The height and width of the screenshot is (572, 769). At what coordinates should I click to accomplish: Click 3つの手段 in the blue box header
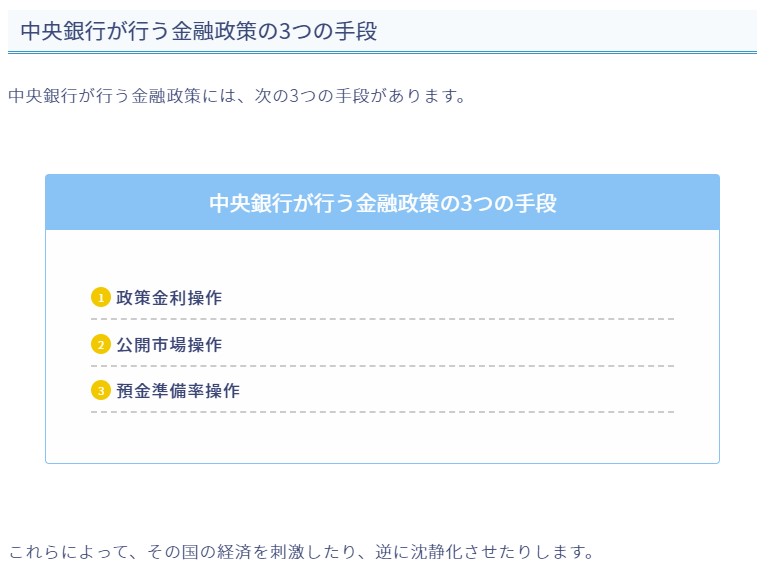point(508,203)
